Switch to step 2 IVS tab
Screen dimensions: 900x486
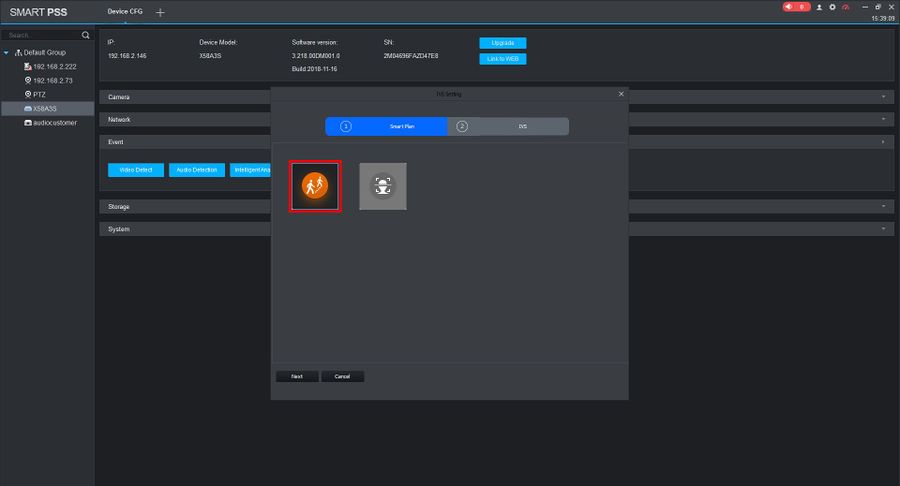pos(508,126)
